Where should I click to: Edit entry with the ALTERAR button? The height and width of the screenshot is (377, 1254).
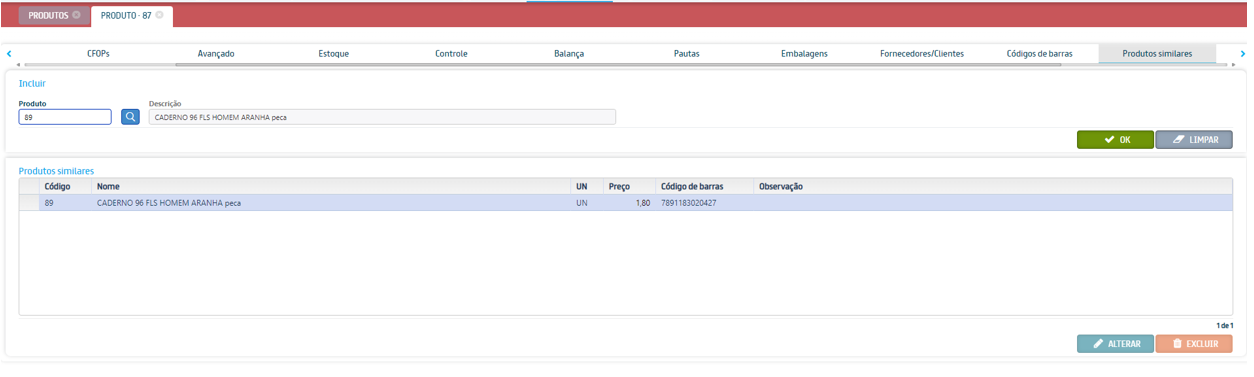click(1115, 344)
